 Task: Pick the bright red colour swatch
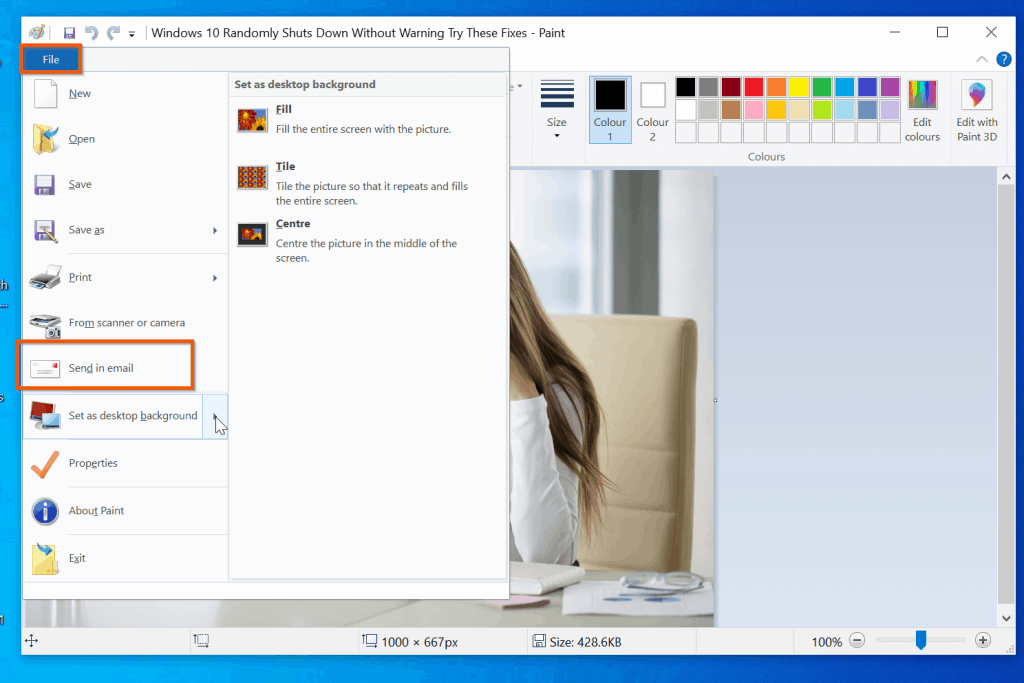click(x=754, y=87)
